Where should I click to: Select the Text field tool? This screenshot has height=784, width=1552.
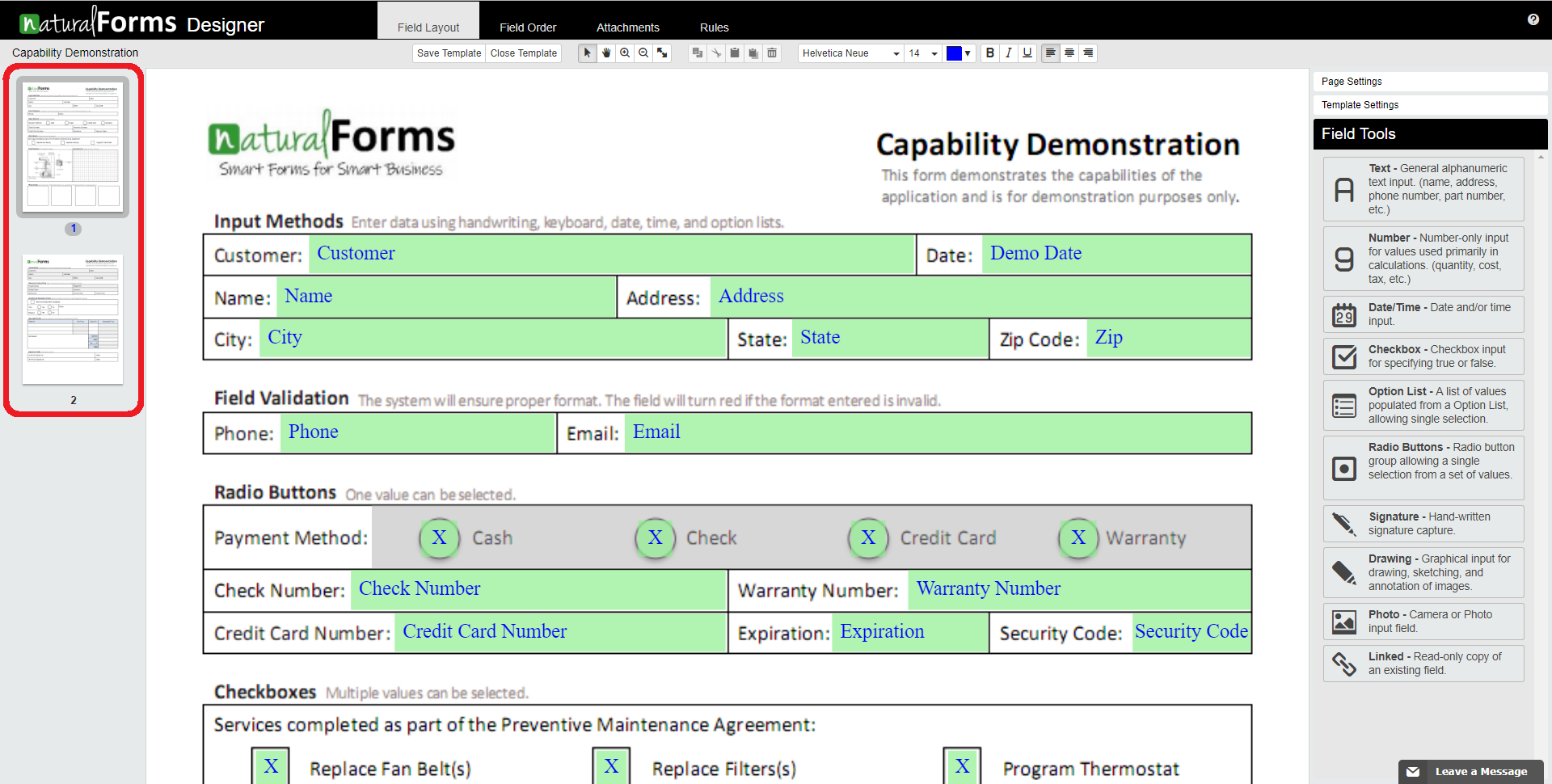click(x=1423, y=189)
